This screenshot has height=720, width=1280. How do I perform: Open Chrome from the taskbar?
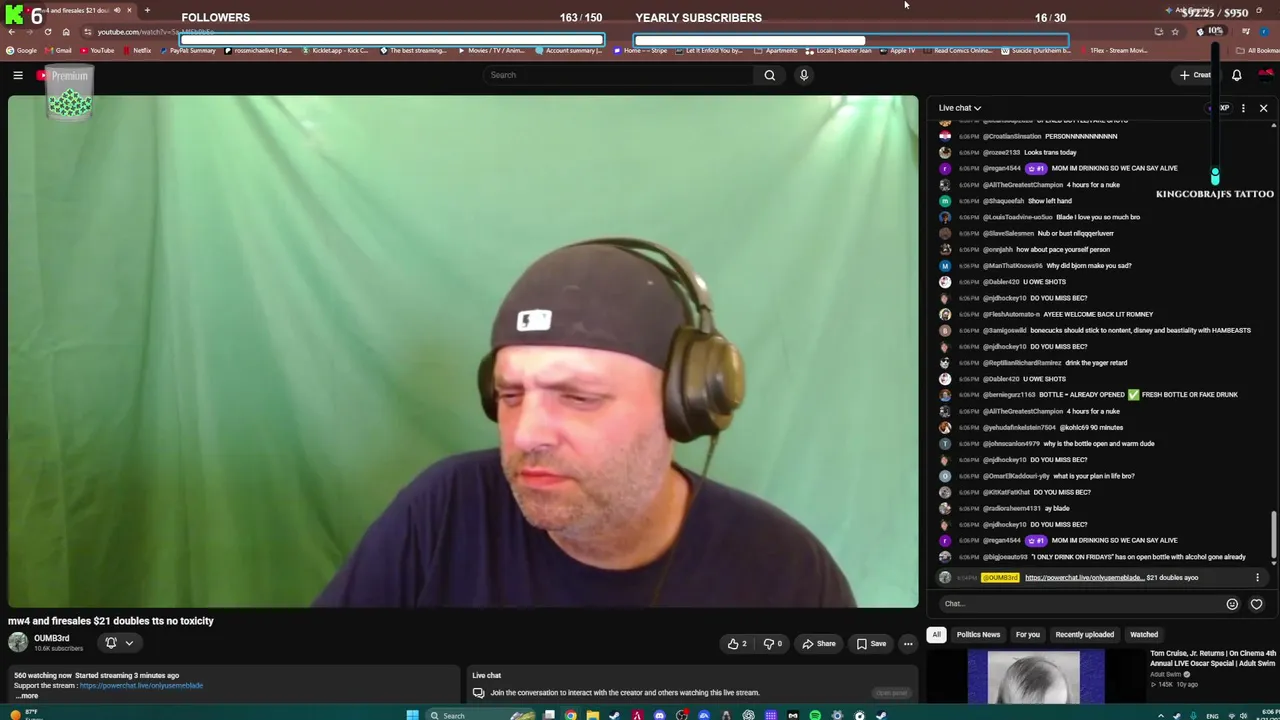pos(570,715)
